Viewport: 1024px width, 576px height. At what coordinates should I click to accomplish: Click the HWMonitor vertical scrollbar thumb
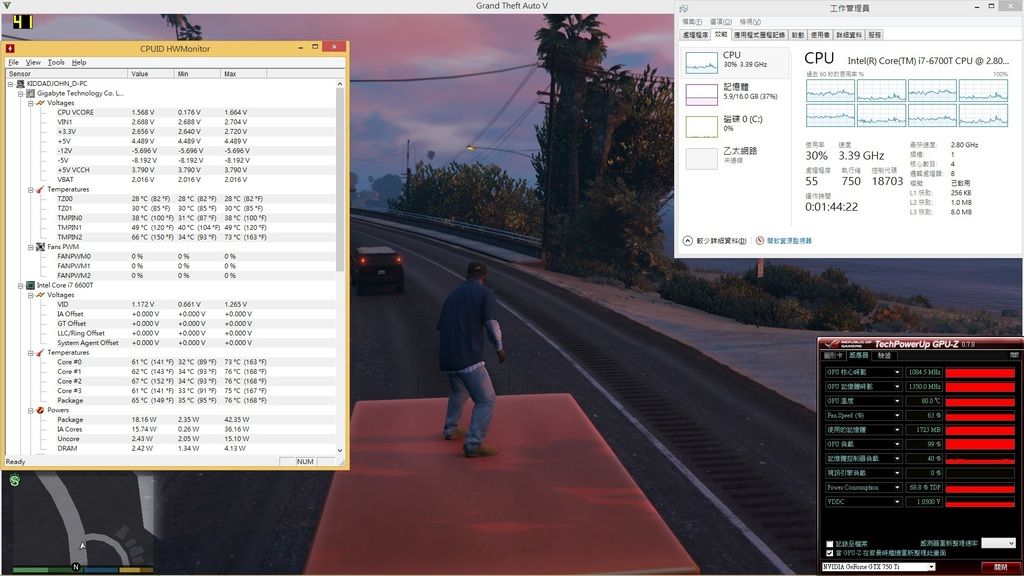(340, 179)
